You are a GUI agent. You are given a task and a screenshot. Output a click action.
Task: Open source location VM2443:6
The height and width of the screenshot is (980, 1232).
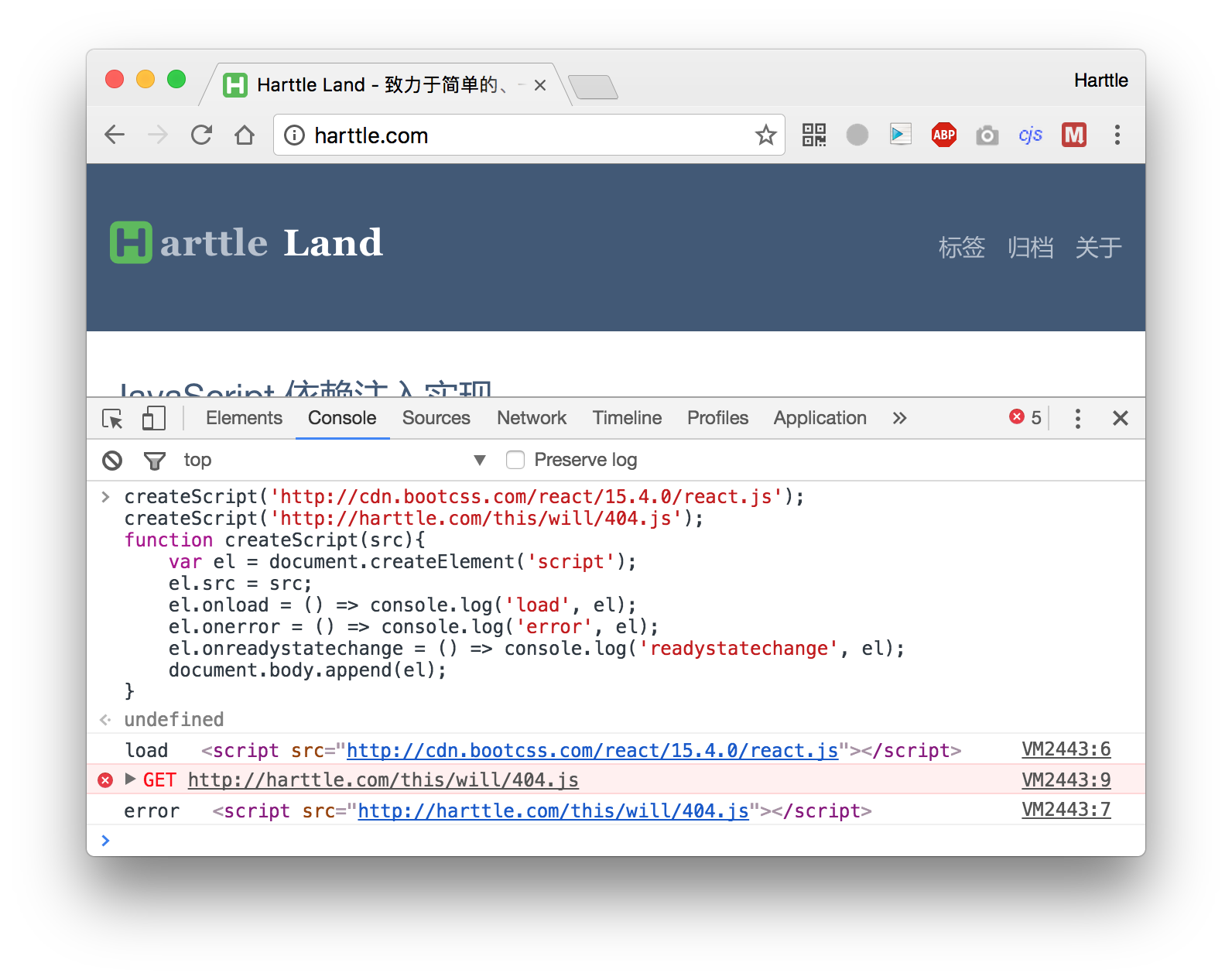pyautogui.click(x=1066, y=749)
